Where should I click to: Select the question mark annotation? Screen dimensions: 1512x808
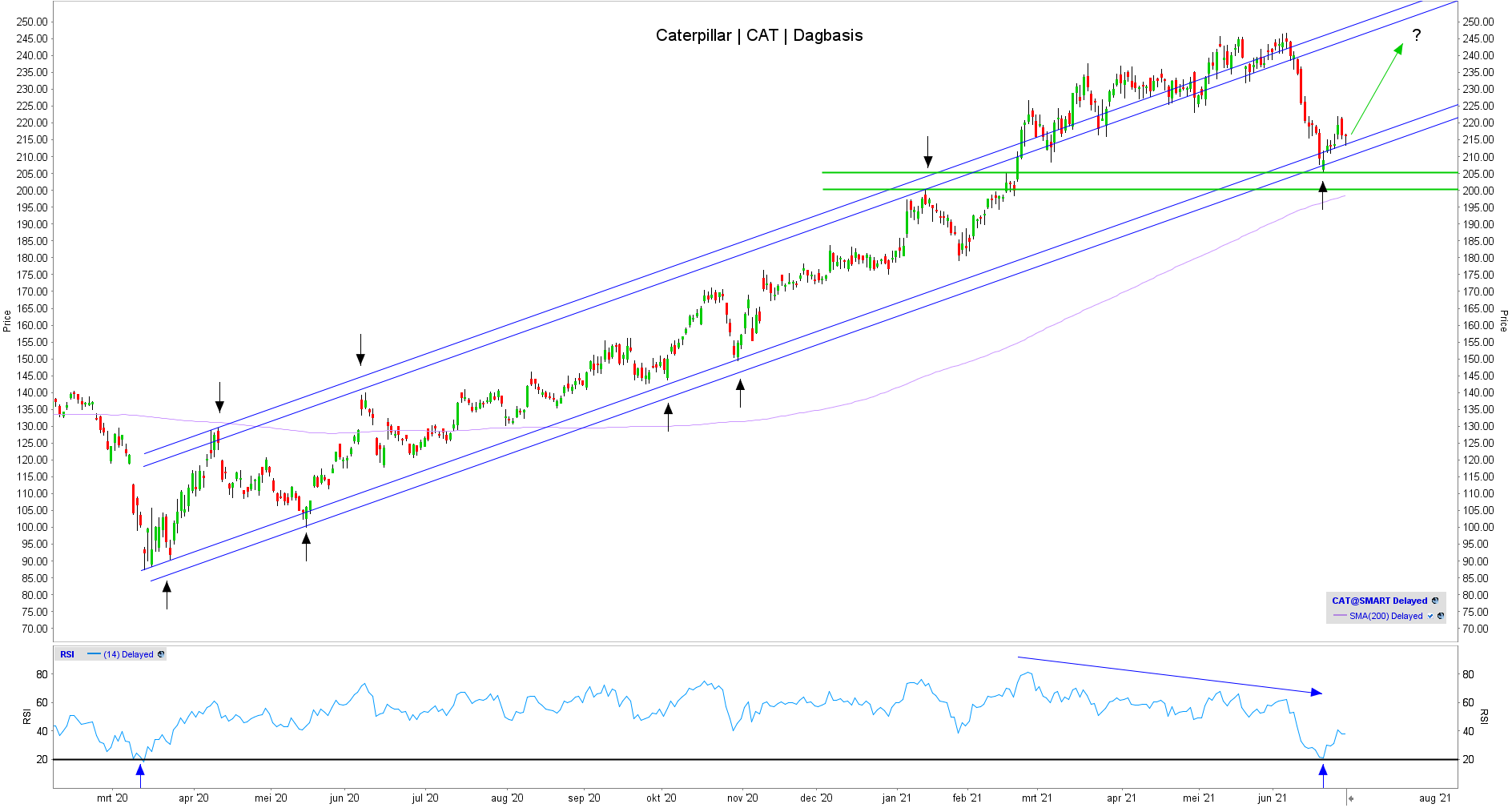pyautogui.click(x=1417, y=35)
